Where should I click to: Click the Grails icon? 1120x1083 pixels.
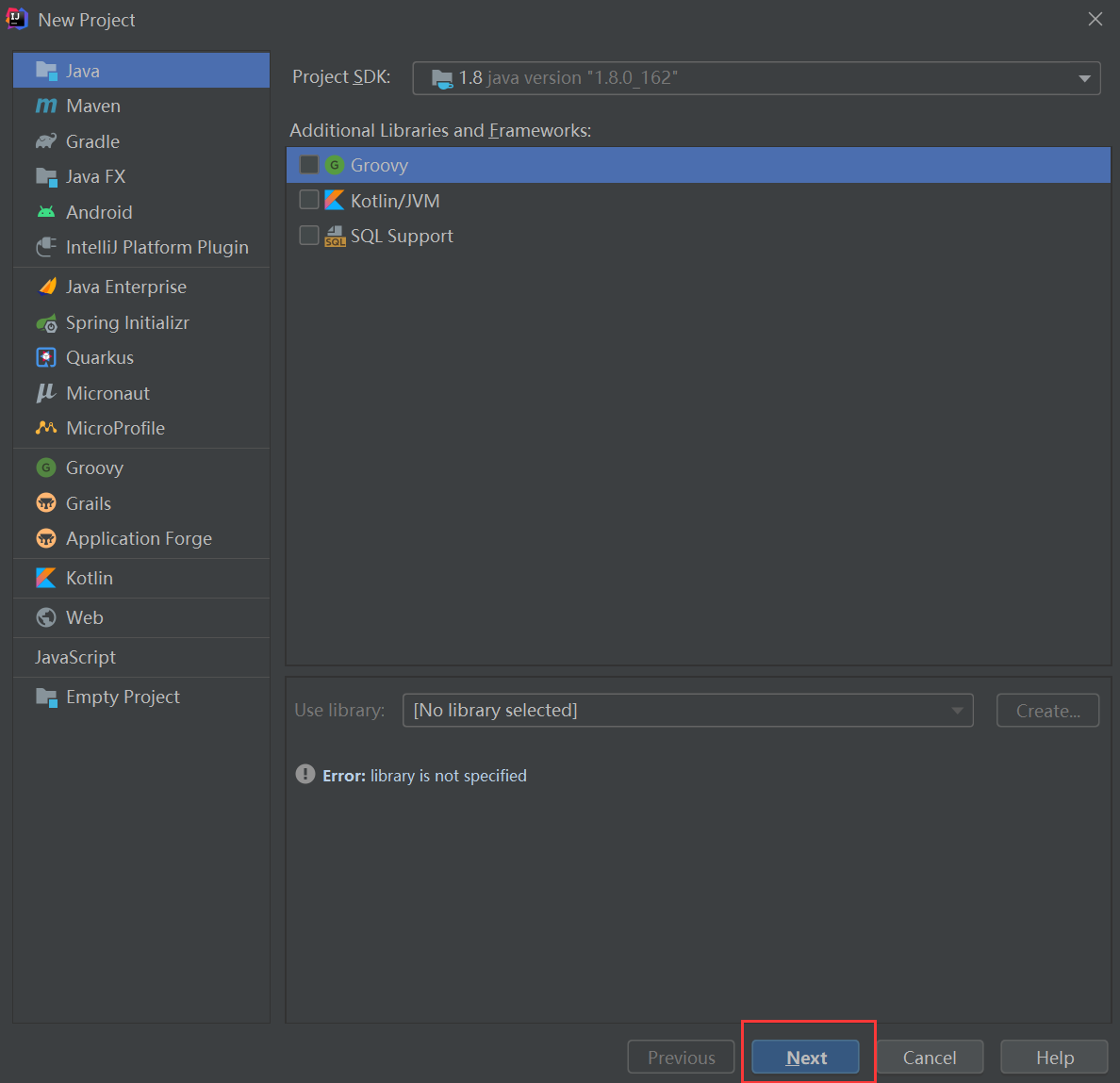[x=46, y=503]
